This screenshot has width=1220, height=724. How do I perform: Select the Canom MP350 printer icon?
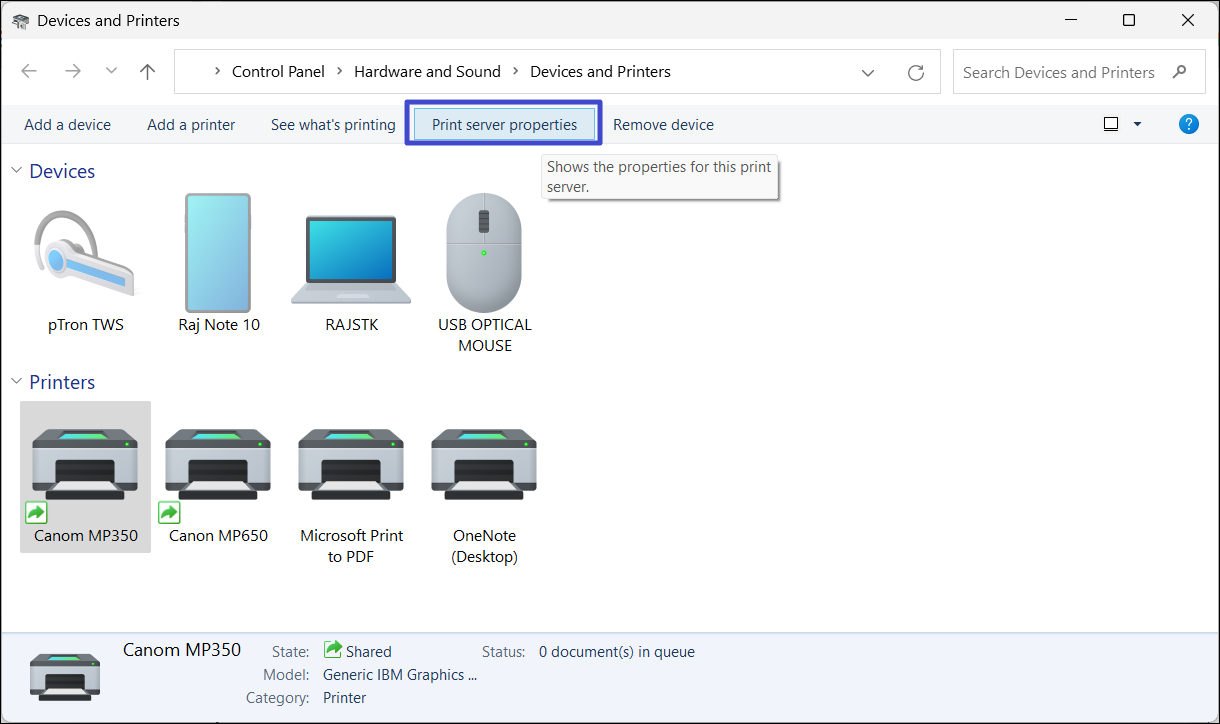(85, 465)
